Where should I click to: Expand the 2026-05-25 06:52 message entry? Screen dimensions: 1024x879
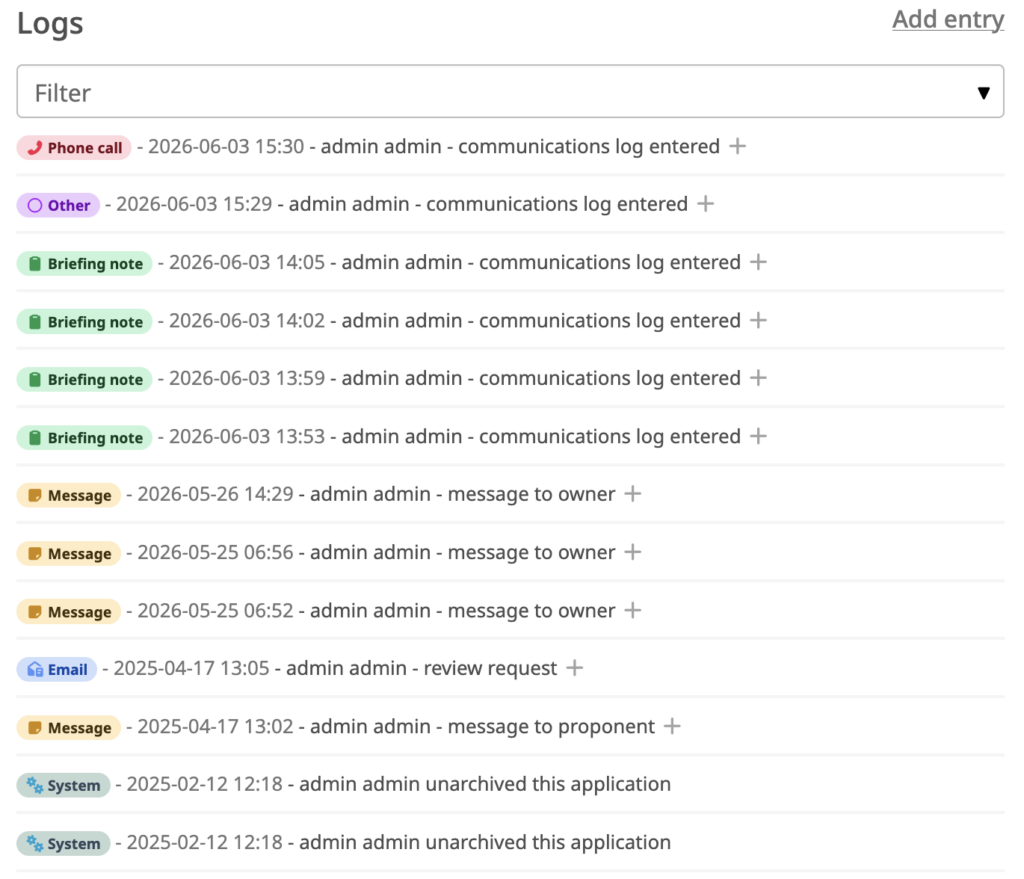click(633, 610)
